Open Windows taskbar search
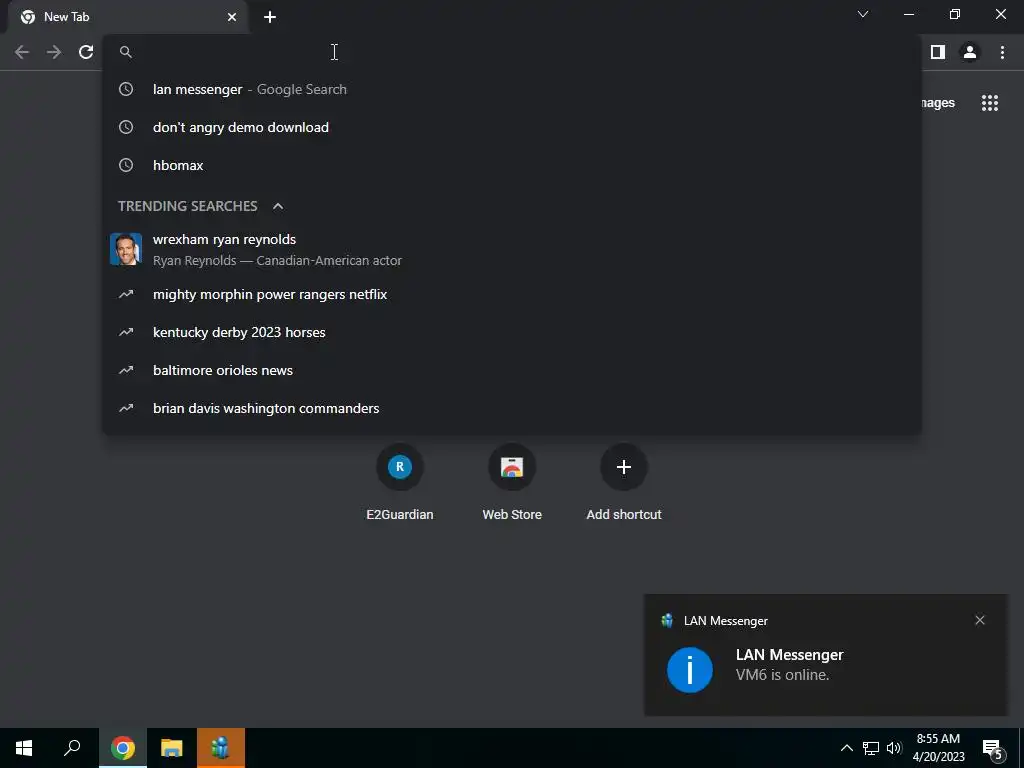 [x=72, y=748]
